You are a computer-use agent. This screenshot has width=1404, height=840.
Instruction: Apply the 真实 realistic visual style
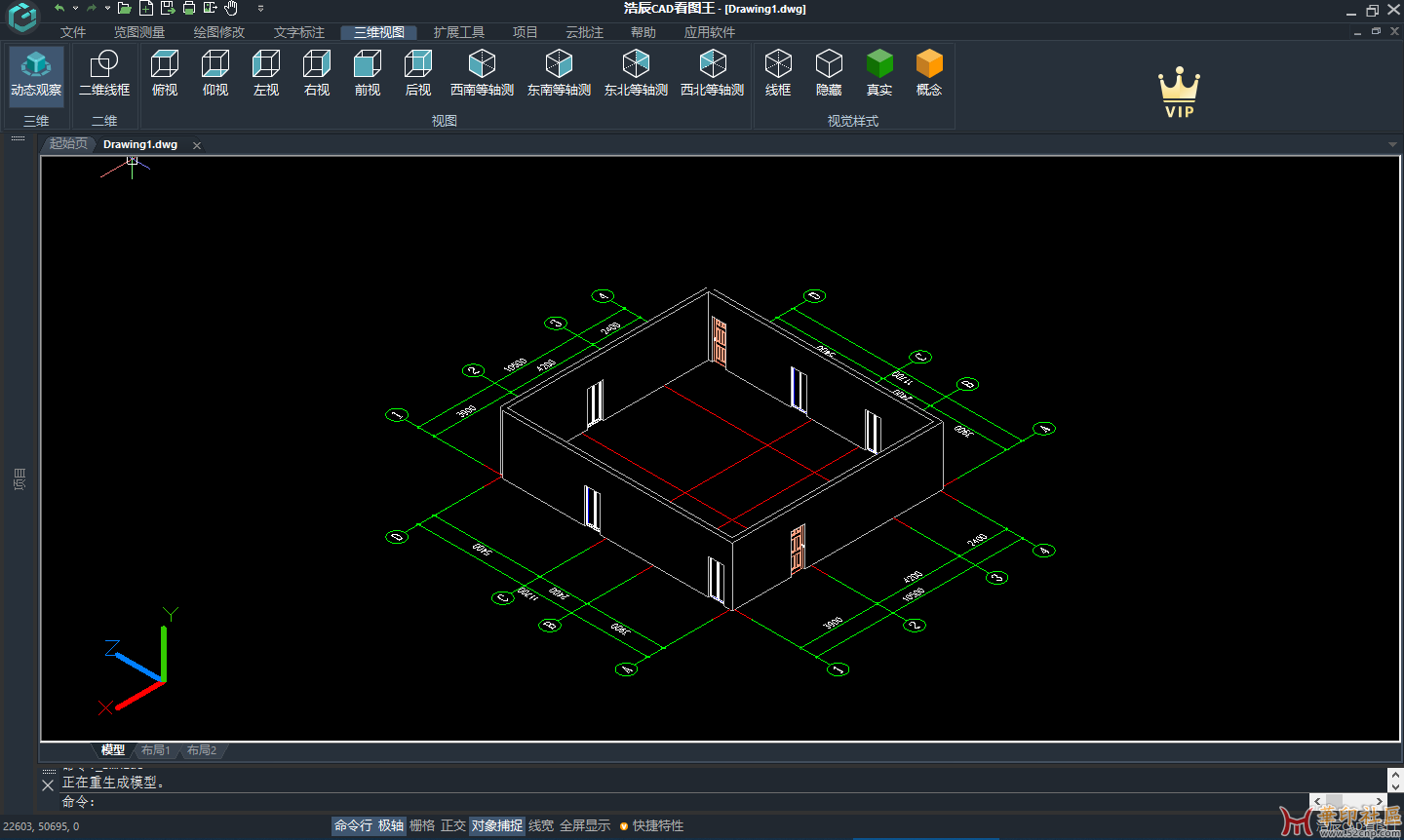pos(879,75)
